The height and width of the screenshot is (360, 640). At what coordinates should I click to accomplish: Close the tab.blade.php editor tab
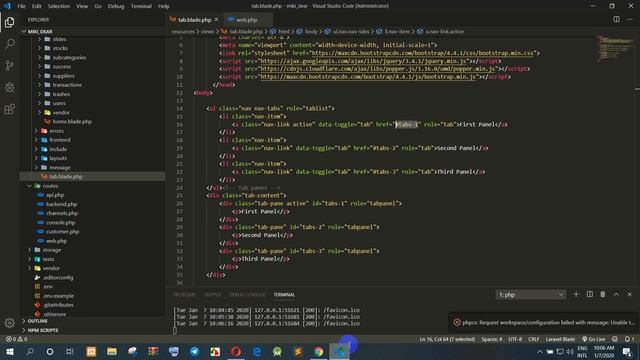(216, 20)
